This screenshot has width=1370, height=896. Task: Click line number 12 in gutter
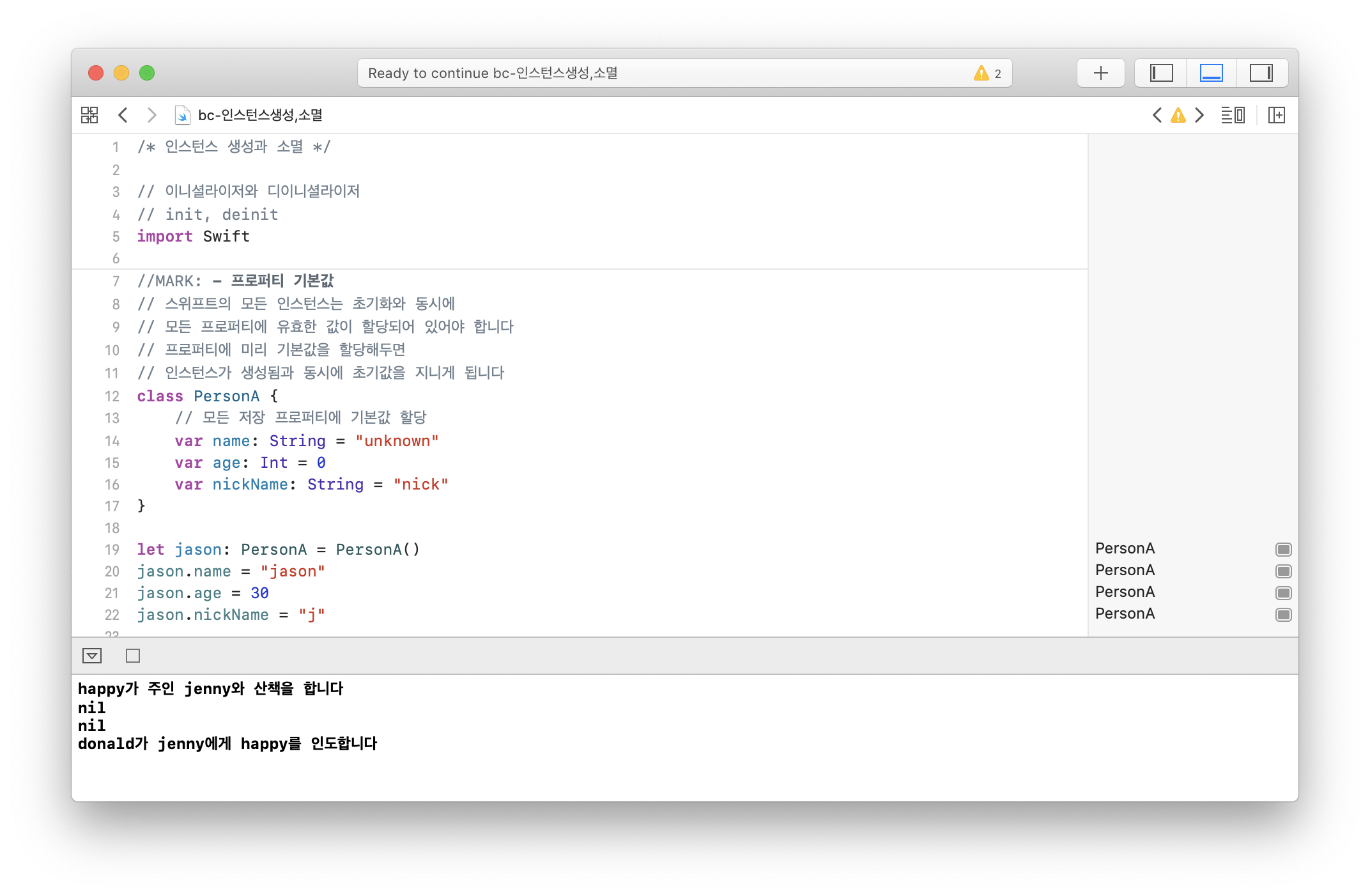[x=112, y=396]
